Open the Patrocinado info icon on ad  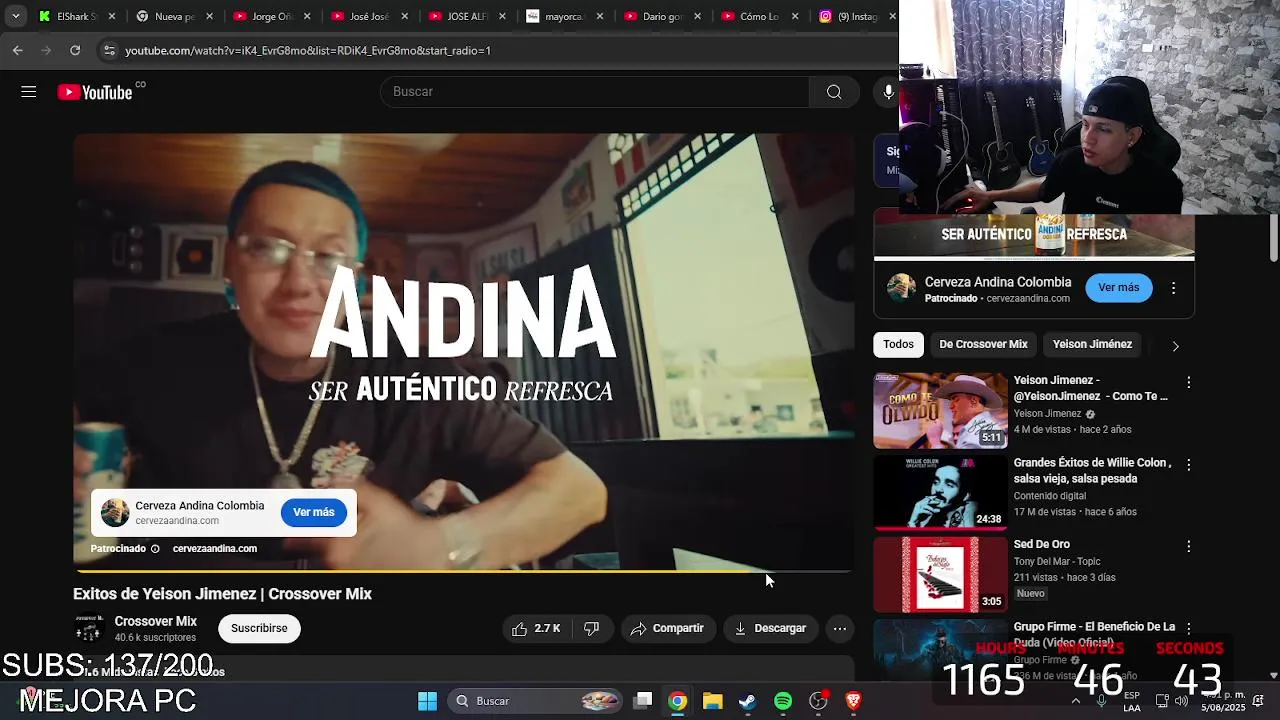click(155, 548)
